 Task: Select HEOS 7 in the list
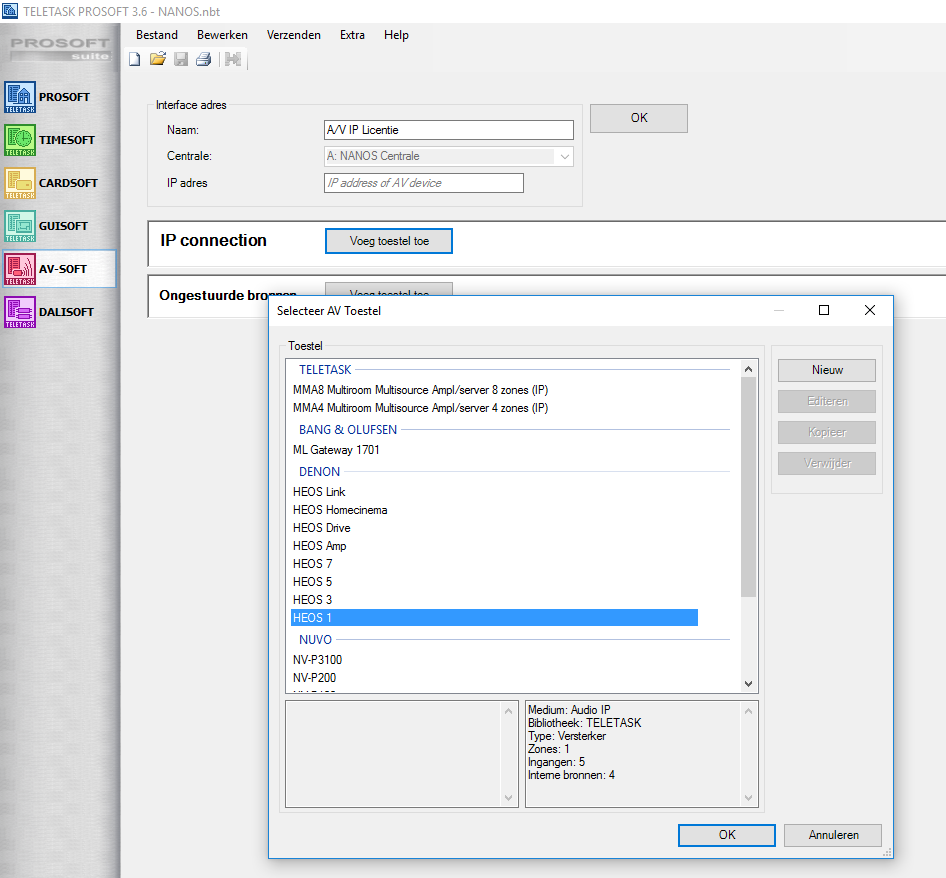pyautogui.click(x=313, y=564)
